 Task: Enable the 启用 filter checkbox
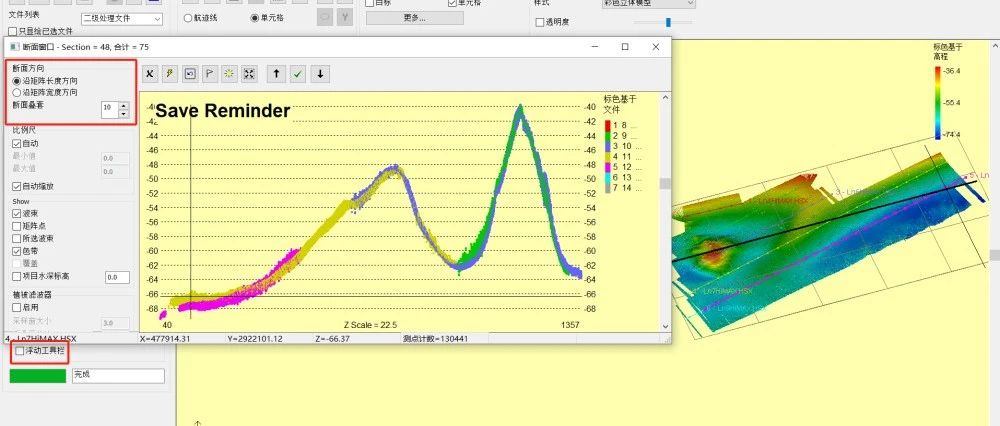(x=17, y=307)
